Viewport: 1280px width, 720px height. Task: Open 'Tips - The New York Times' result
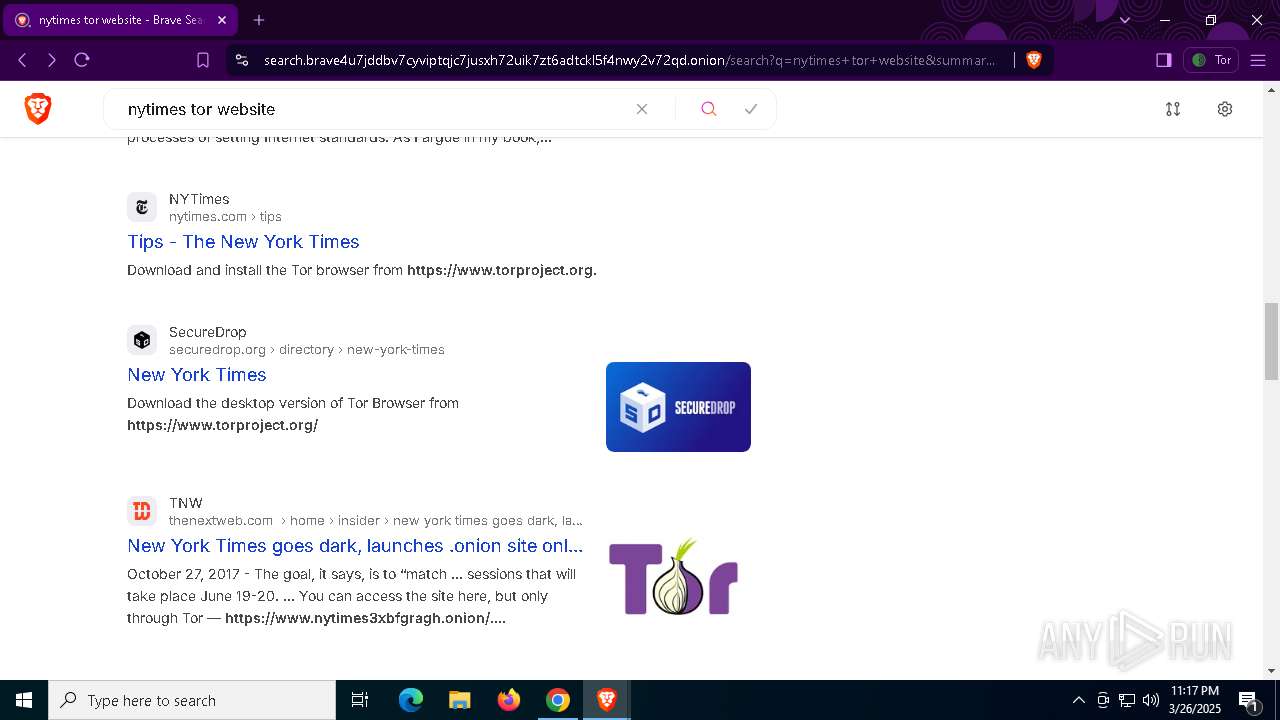click(x=243, y=242)
